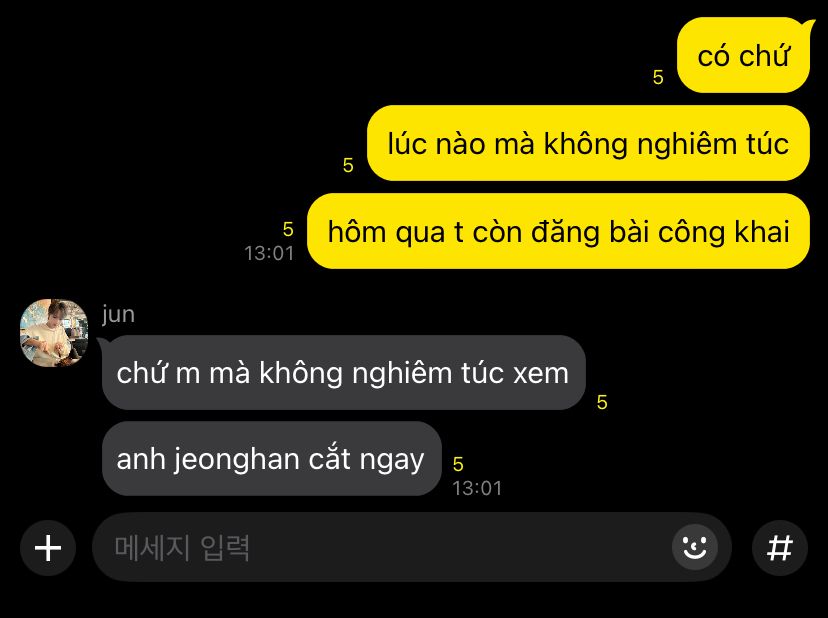Tap unread count 5 beside 'anh jeonghan' bubble
The height and width of the screenshot is (618, 828).
tap(458, 464)
